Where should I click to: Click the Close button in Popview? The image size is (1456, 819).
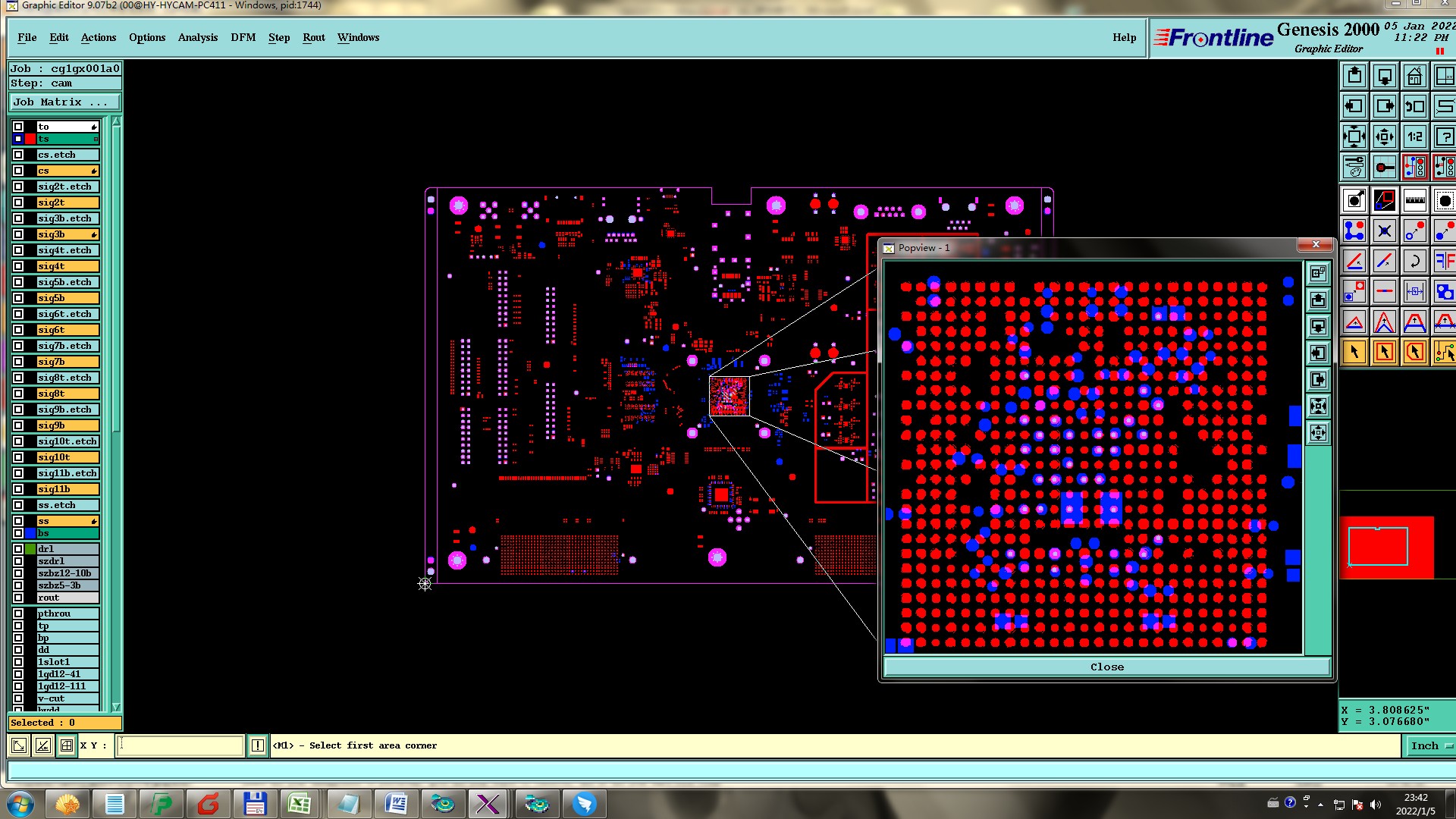pyautogui.click(x=1106, y=667)
